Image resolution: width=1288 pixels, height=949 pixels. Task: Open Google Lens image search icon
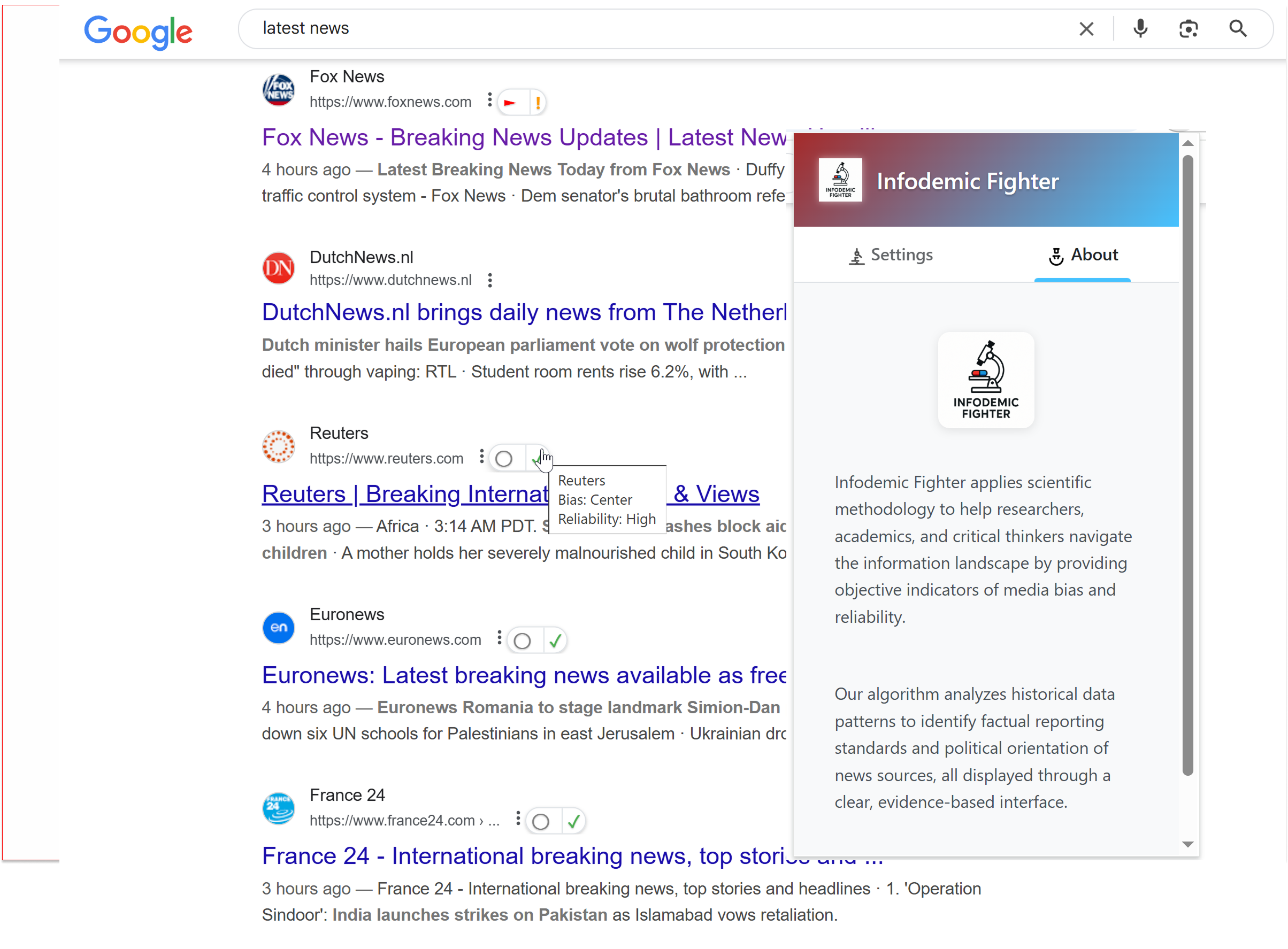[x=1188, y=28]
